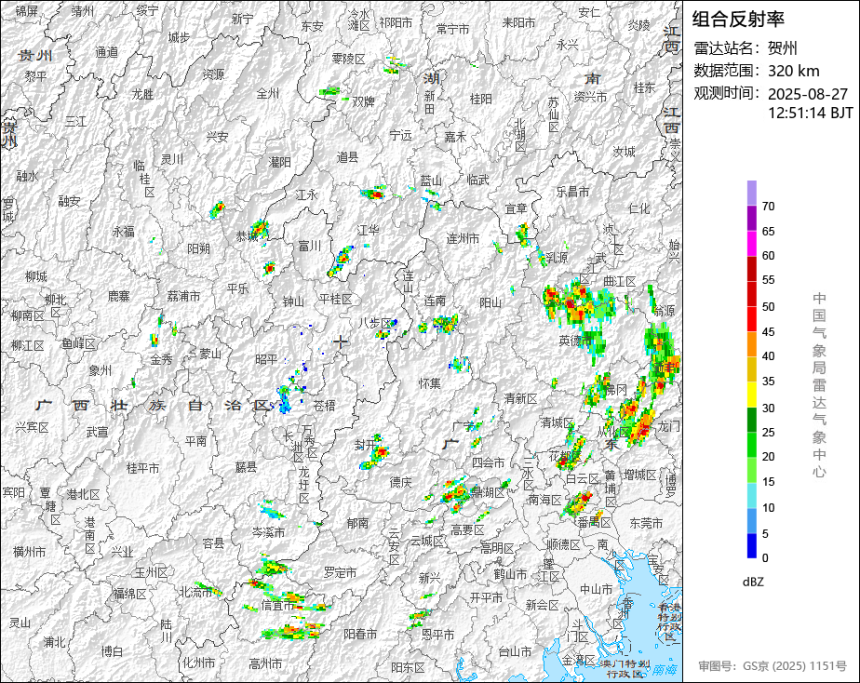Select the 横州市 city label

pyautogui.click(x=30, y=551)
